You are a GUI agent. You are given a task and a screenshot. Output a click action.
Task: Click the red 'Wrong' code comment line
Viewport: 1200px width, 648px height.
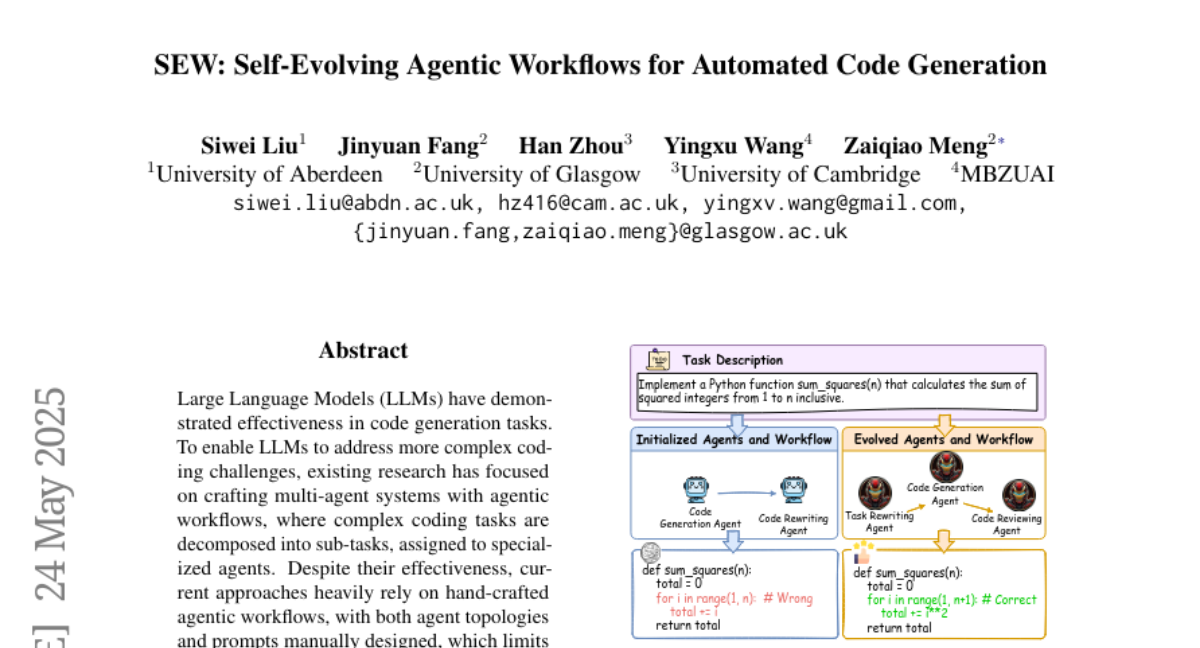pos(734,598)
